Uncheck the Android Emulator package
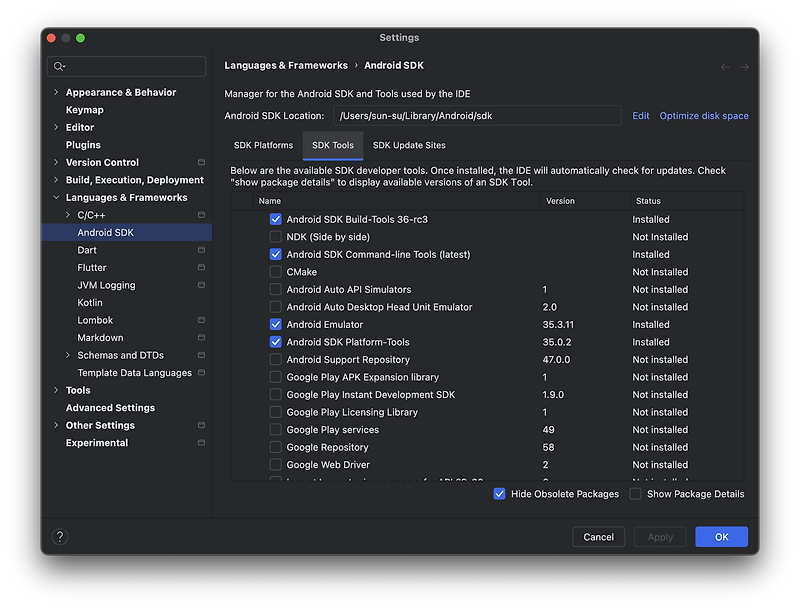The width and height of the screenshot is (800, 609). pyautogui.click(x=275, y=324)
